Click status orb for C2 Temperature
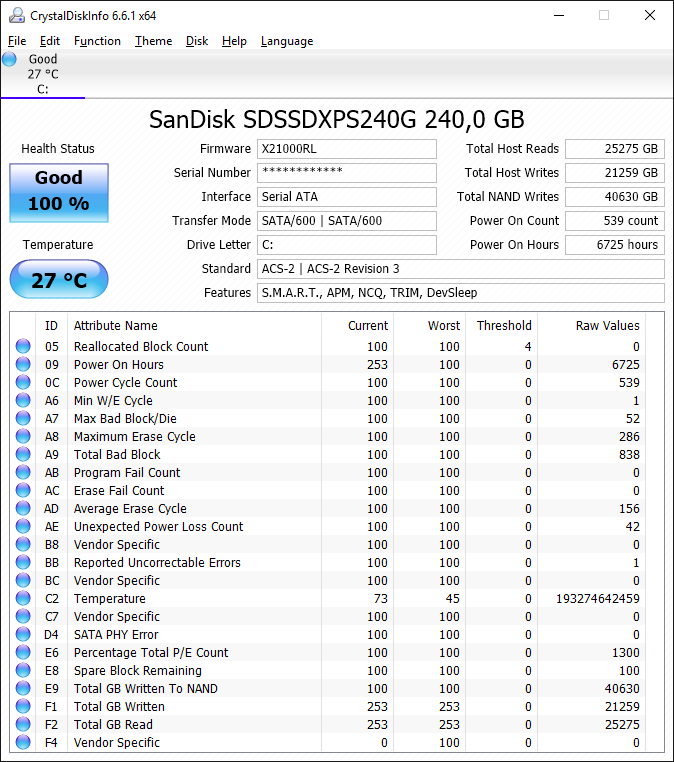The image size is (674, 762). pos(23,598)
